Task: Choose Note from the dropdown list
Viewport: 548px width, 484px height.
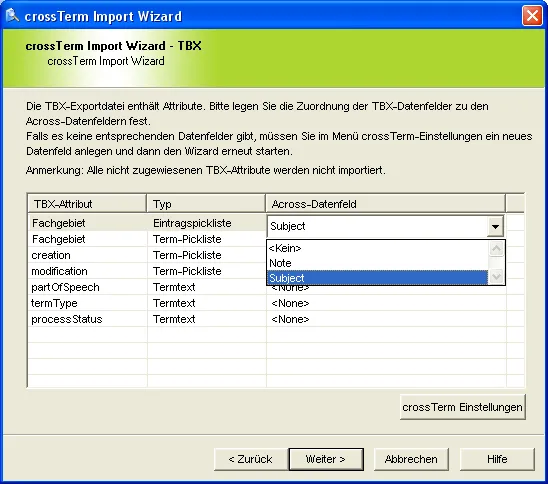Action: [377, 263]
